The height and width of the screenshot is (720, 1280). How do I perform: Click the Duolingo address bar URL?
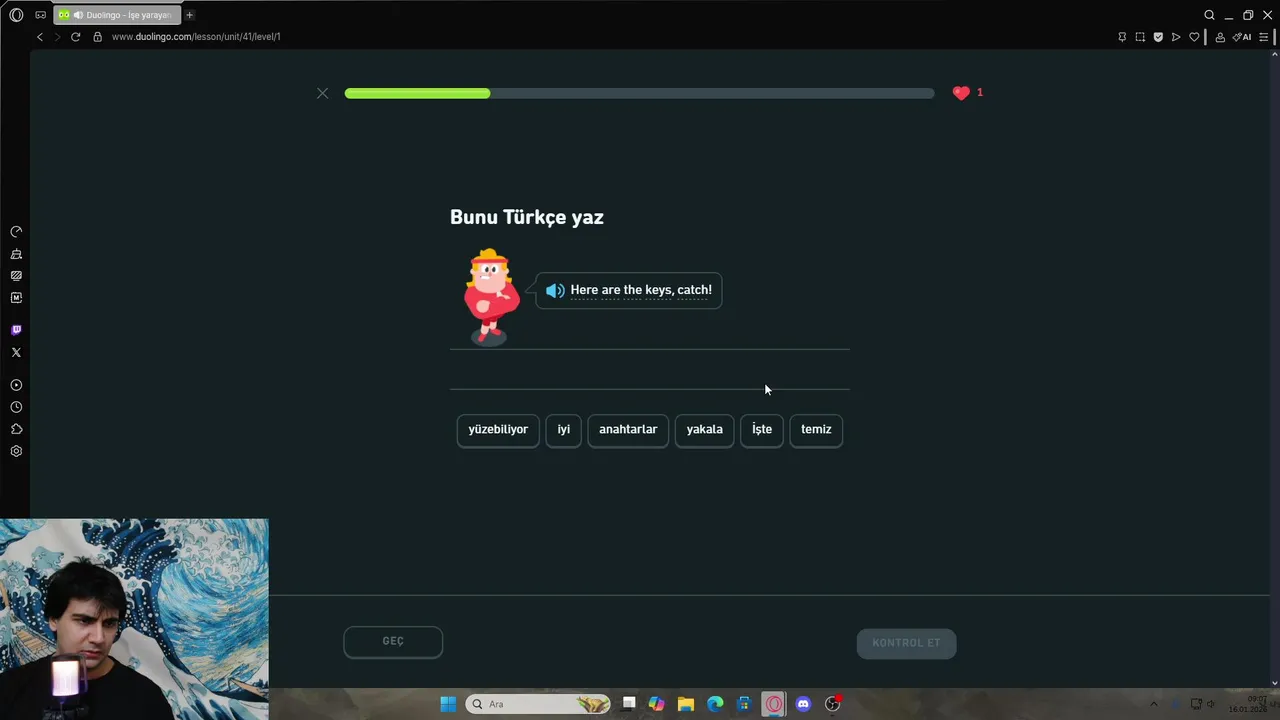[x=196, y=37]
